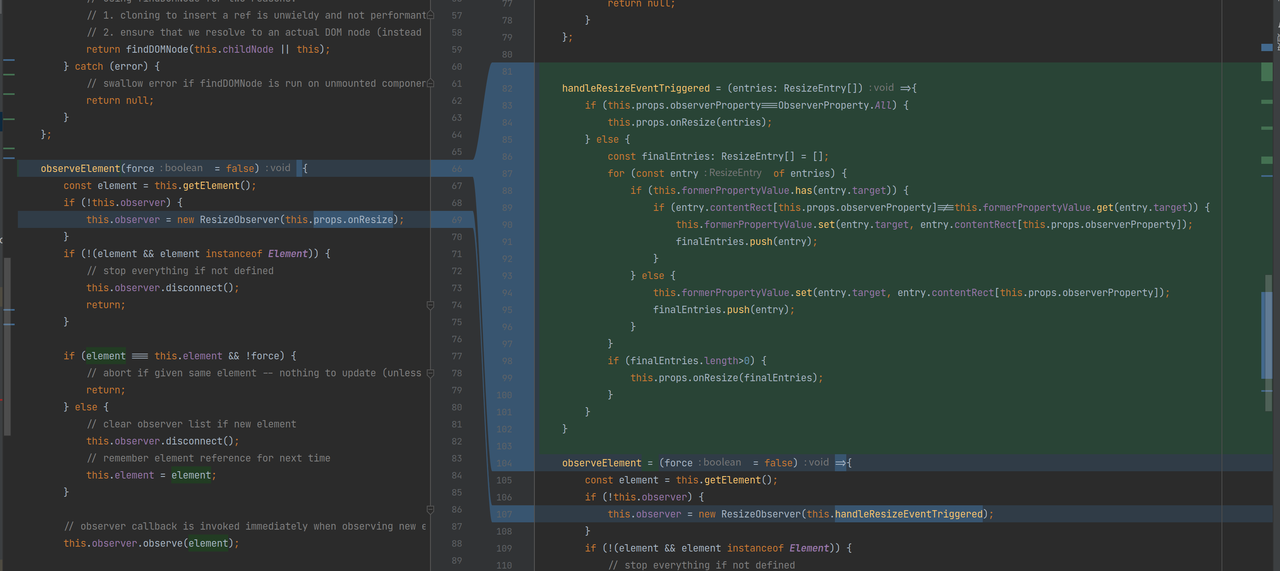Viewport: 1280px width, 571px height.
Task: Click the left pane vertical scrollbar thumb
Action: [8, 345]
